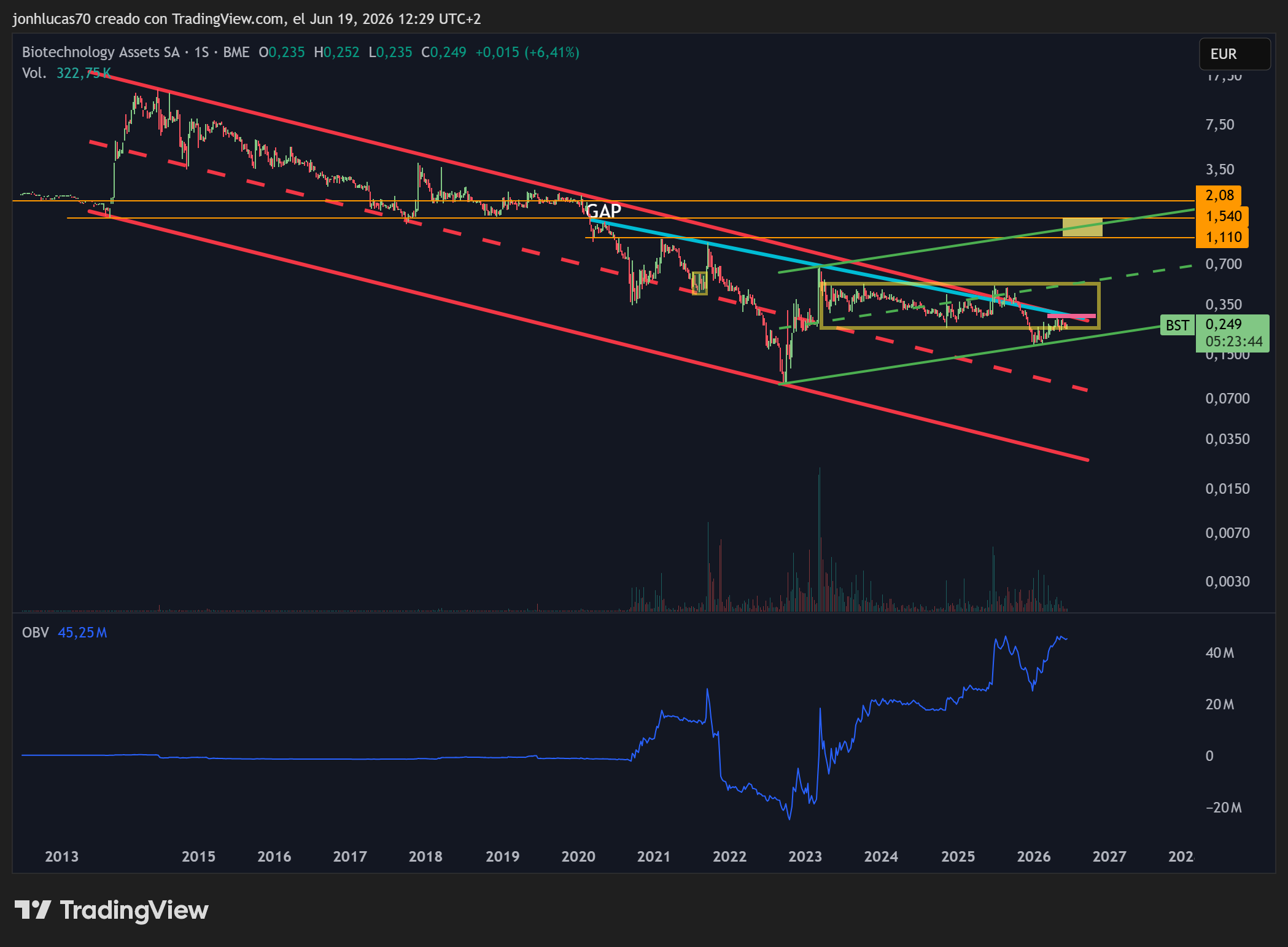
Task: Click the 2026 label on time axis
Action: click(x=1034, y=857)
